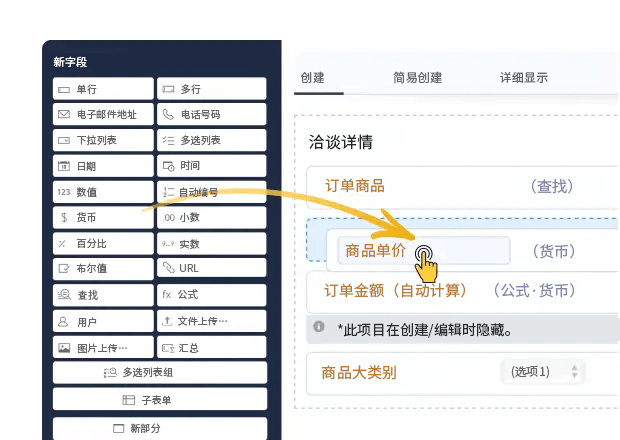Click the upload icon for 文件上传

coord(167,321)
